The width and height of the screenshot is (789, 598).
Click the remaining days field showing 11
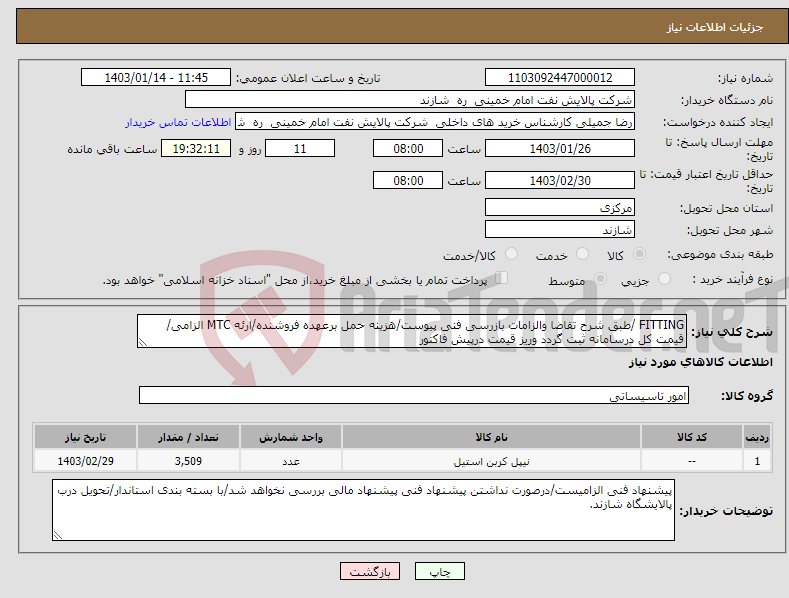coord(300,148)
